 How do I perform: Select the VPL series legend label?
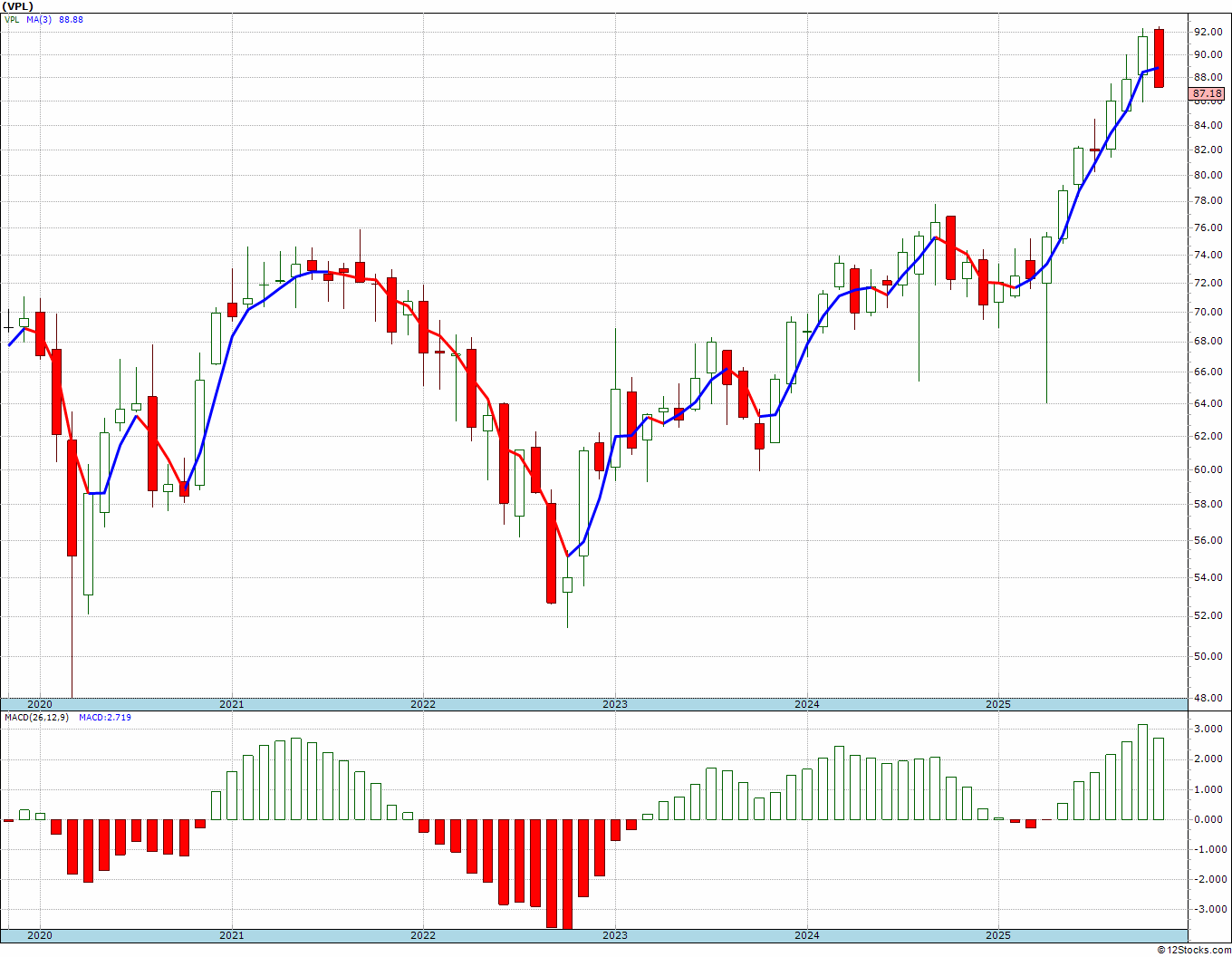(x=11, y=19)
